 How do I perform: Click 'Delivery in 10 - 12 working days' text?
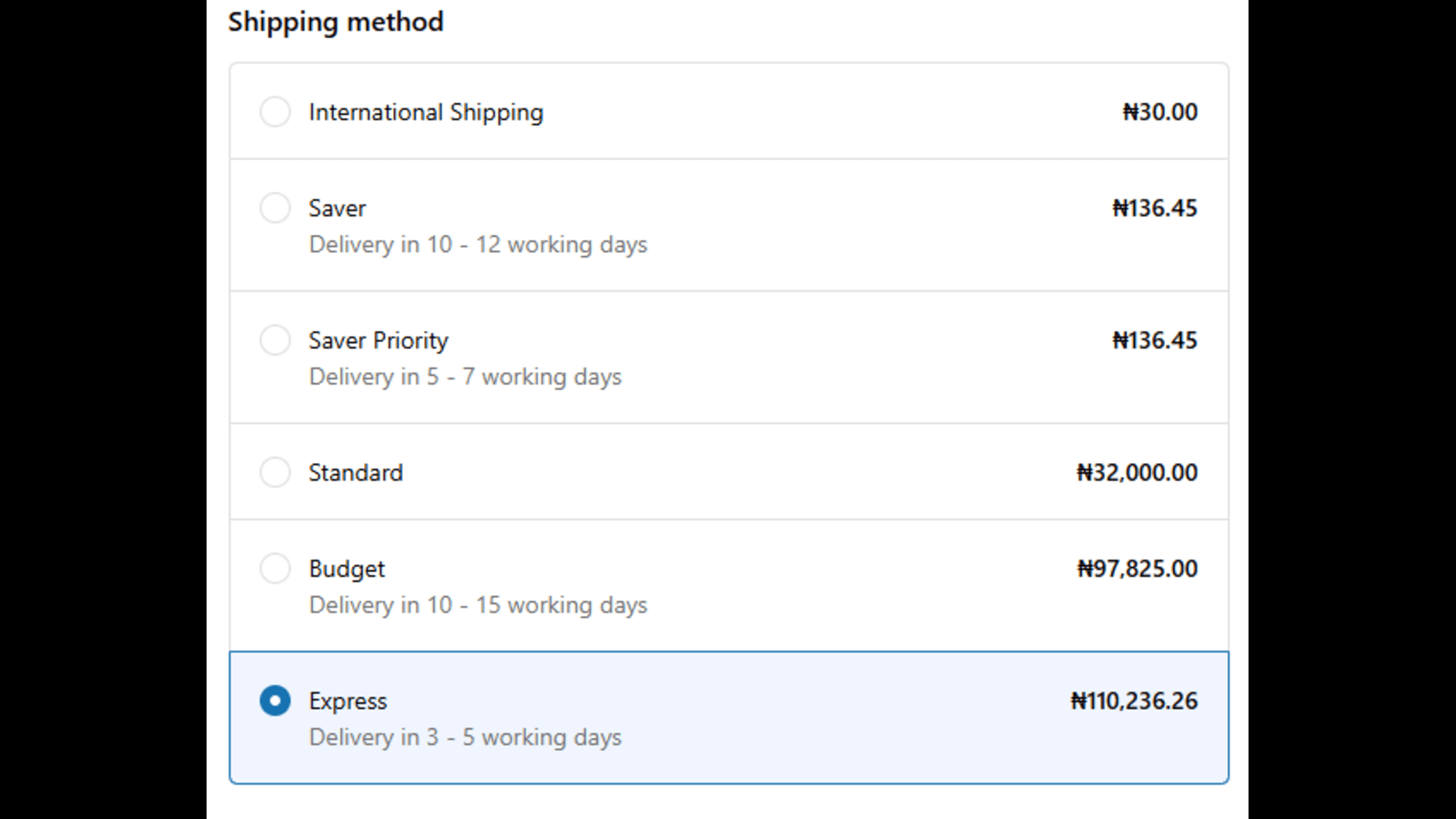pos(478,245)
